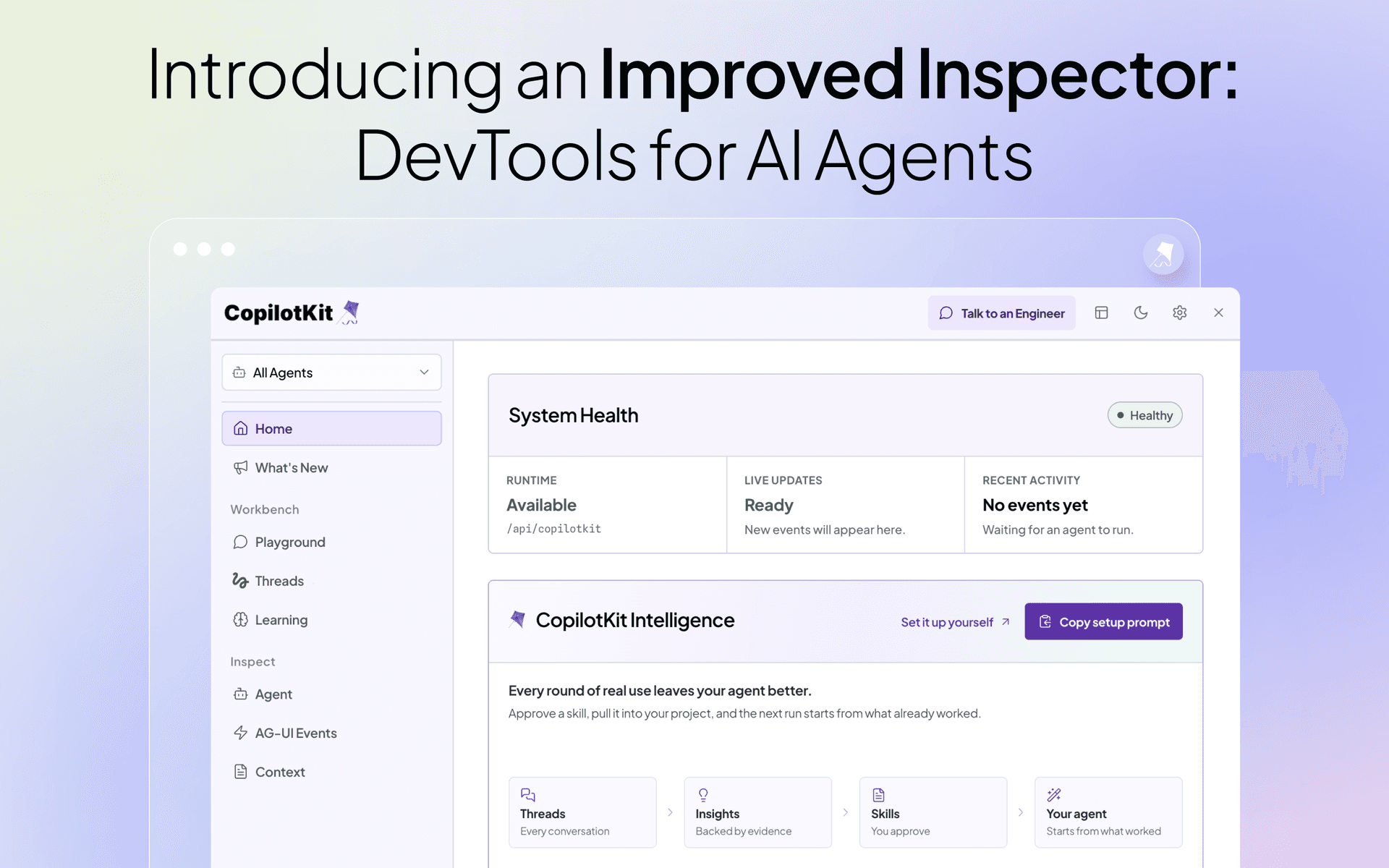Close the inspector with the X icon
The width and height of the screenshot is (1389, 868).
(1218, 312)
